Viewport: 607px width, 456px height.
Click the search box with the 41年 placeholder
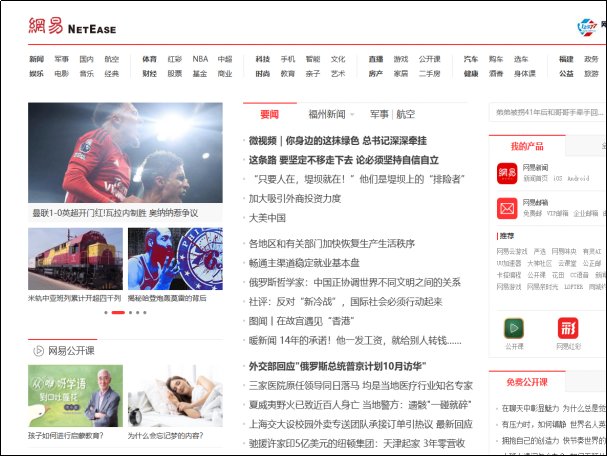pyautogui.click(x=547, y=113)
